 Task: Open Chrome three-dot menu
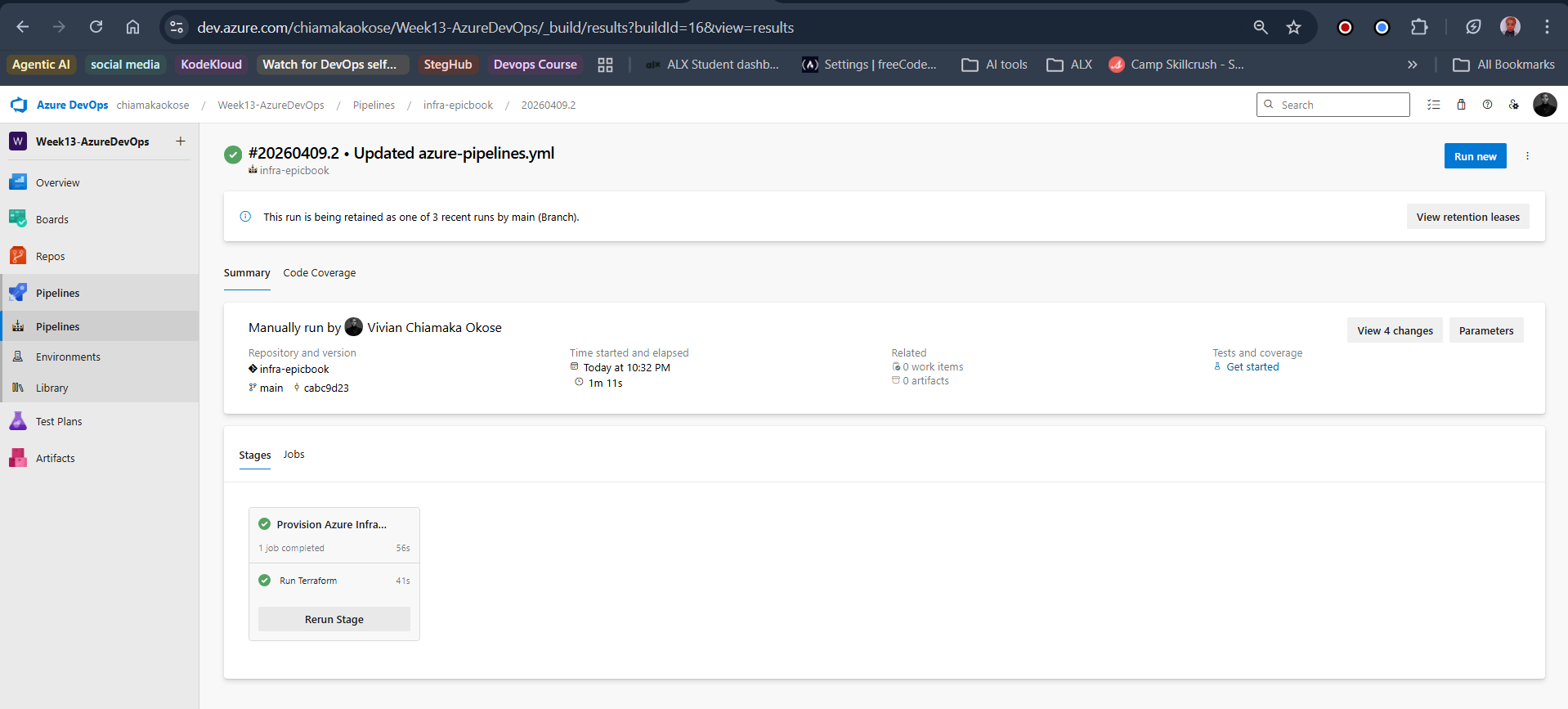(x=1547, y=27)
